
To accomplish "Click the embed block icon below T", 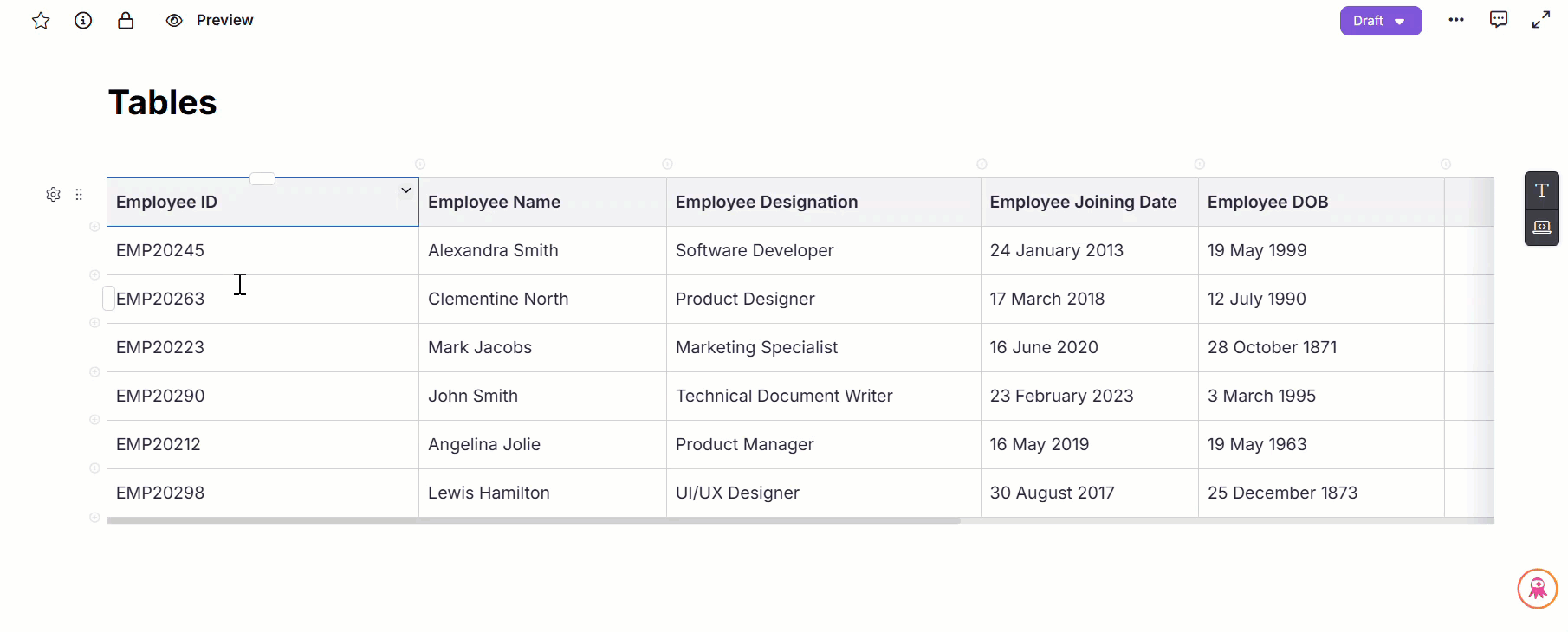I will coord(1542,227).
